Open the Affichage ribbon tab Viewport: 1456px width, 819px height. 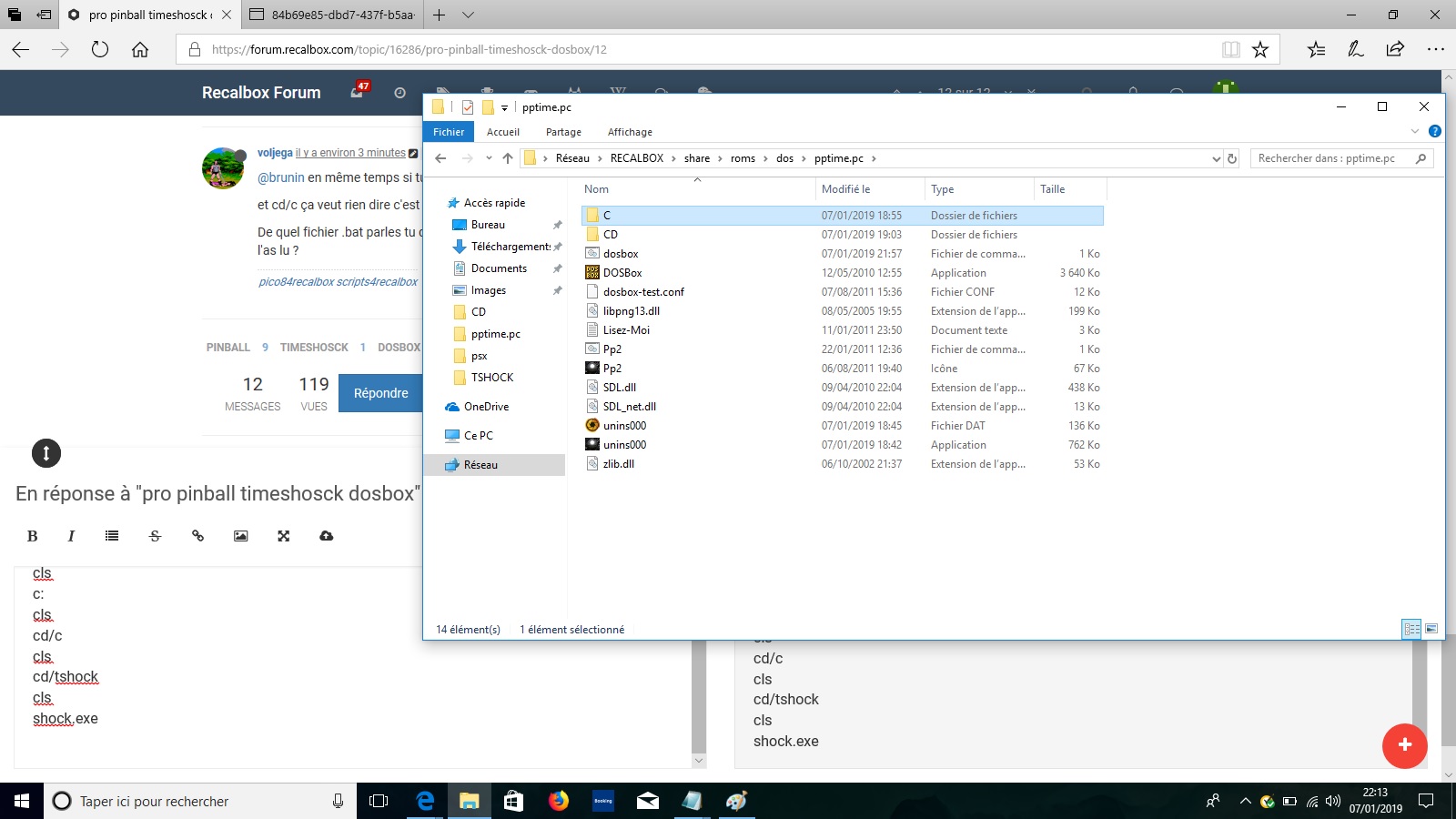coord(630,132)
